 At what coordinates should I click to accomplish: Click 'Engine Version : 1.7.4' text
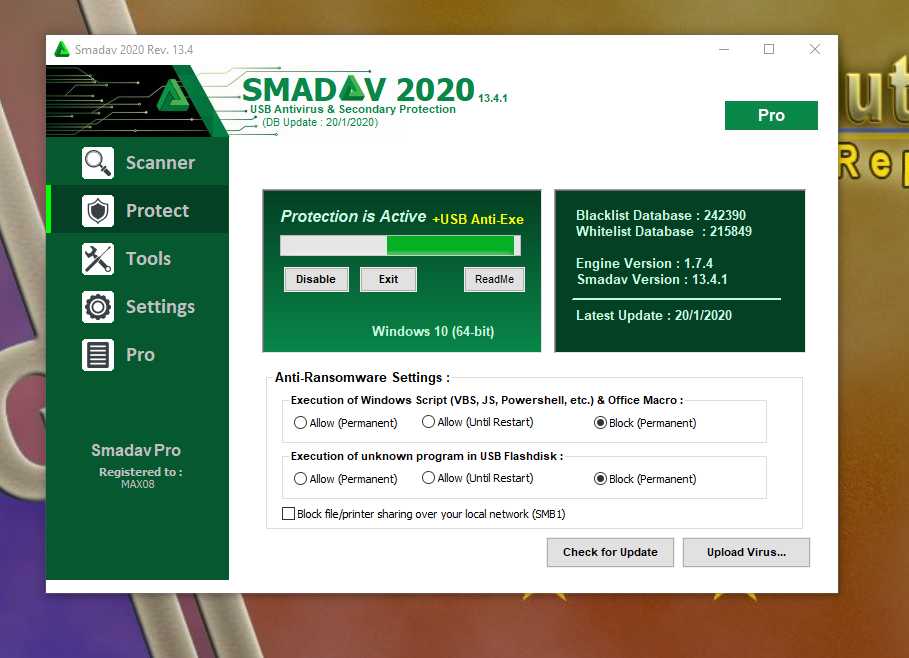click(644, 263)
